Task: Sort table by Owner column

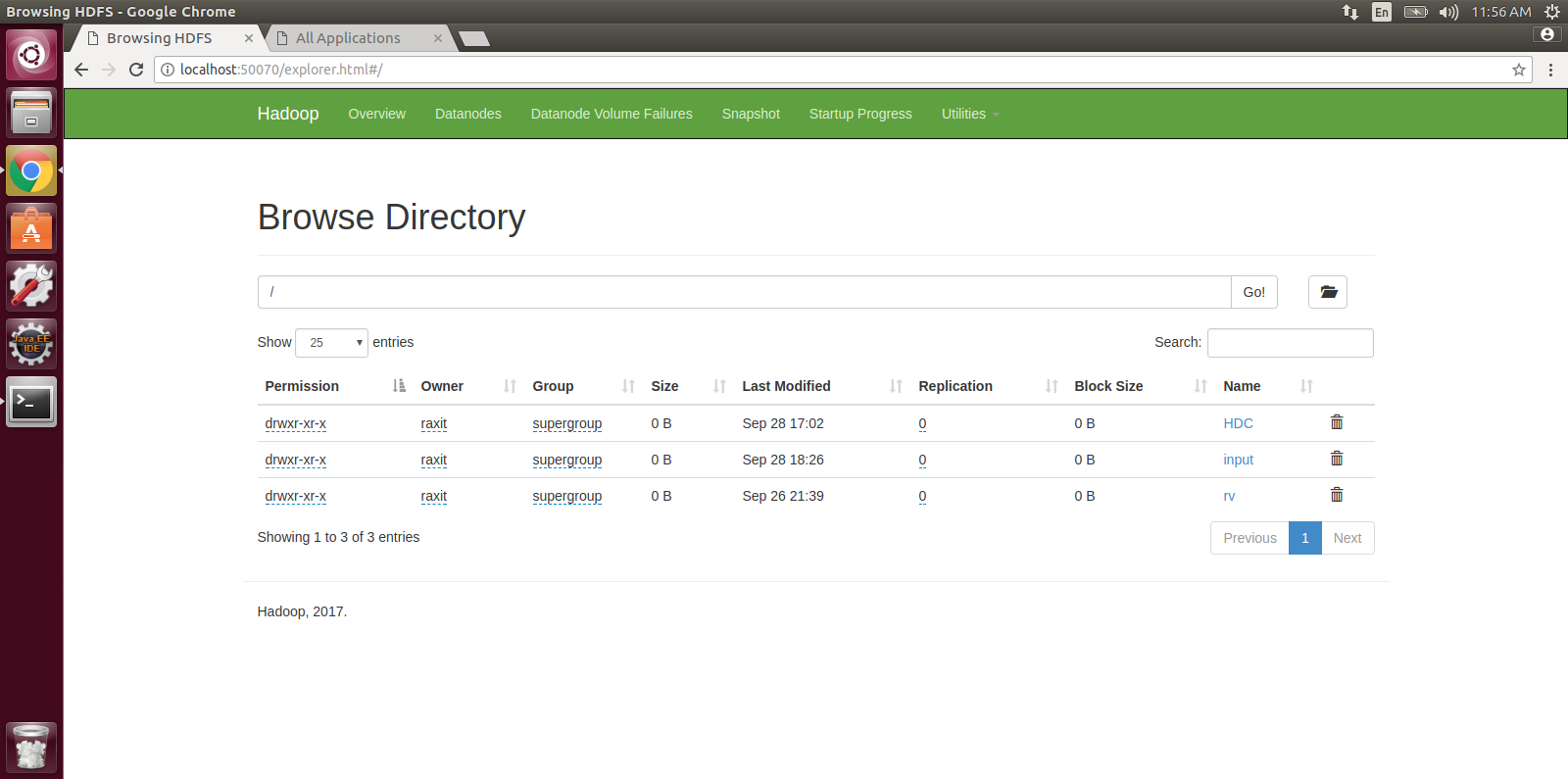Action: tap(469, 386)
